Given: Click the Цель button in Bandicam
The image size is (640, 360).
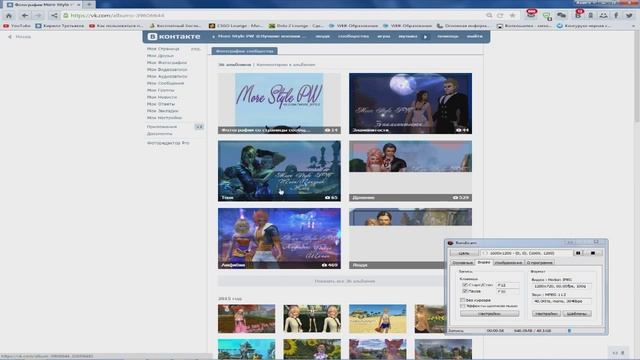Looking at the screenshot, I should coord(464,253).
